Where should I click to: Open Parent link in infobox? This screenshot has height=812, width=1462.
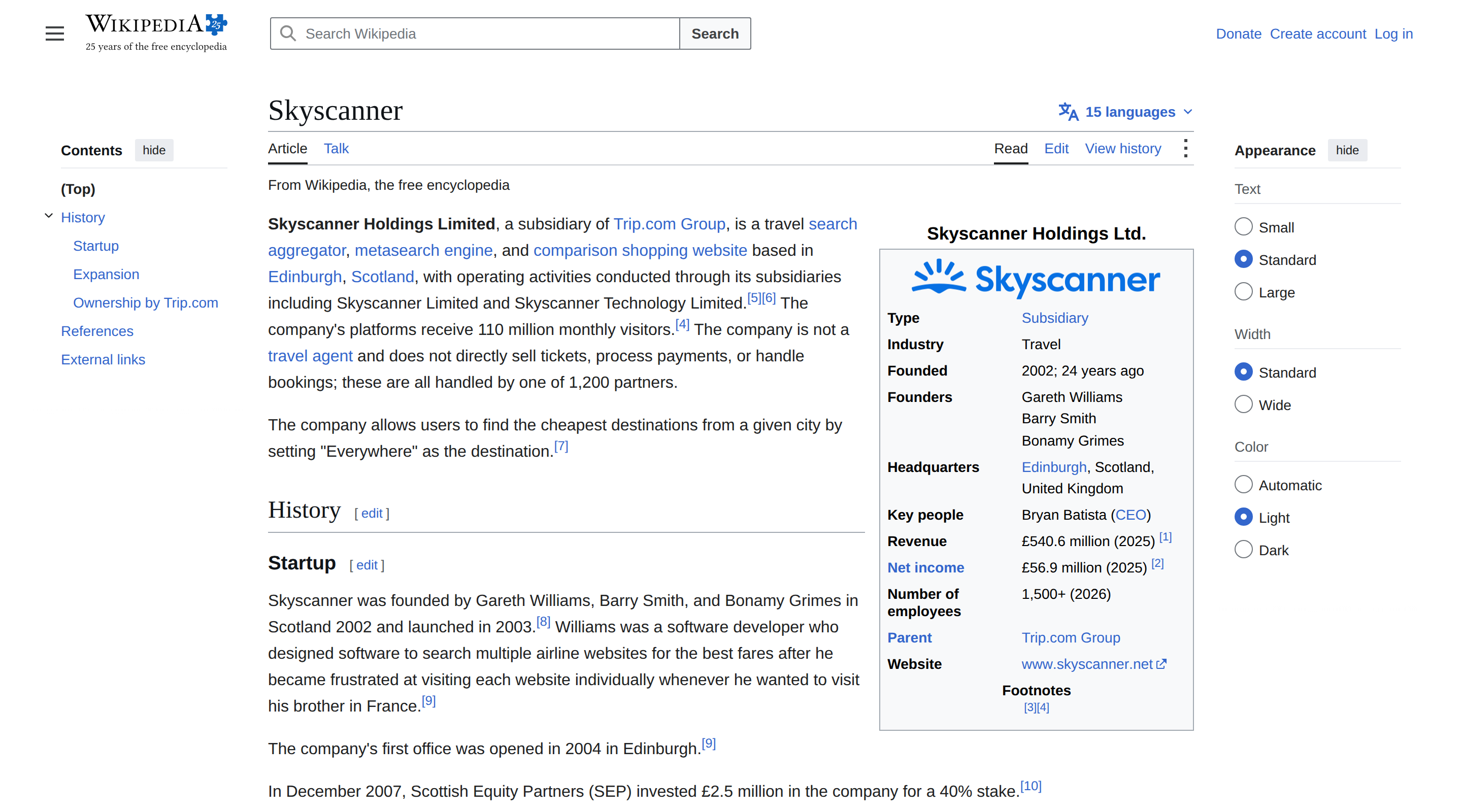909,637
